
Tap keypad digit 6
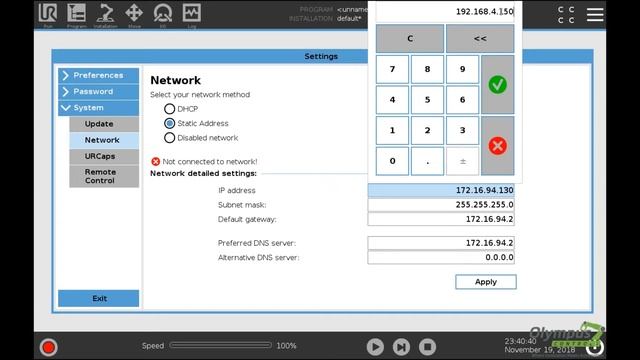(x=462, y=100)
